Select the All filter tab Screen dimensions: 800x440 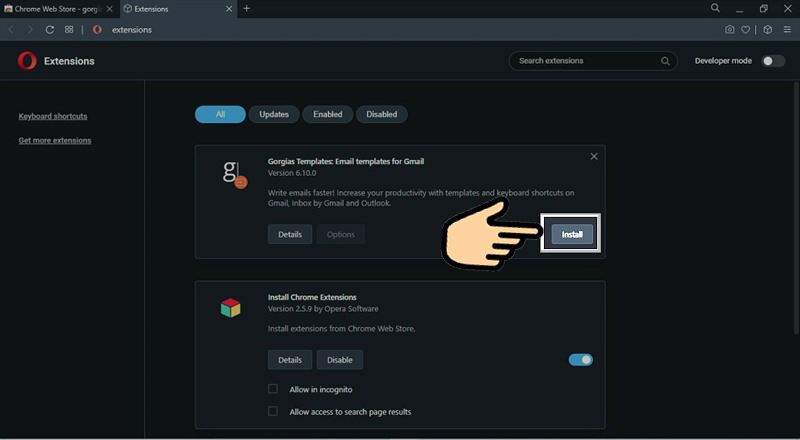(220, 114)
